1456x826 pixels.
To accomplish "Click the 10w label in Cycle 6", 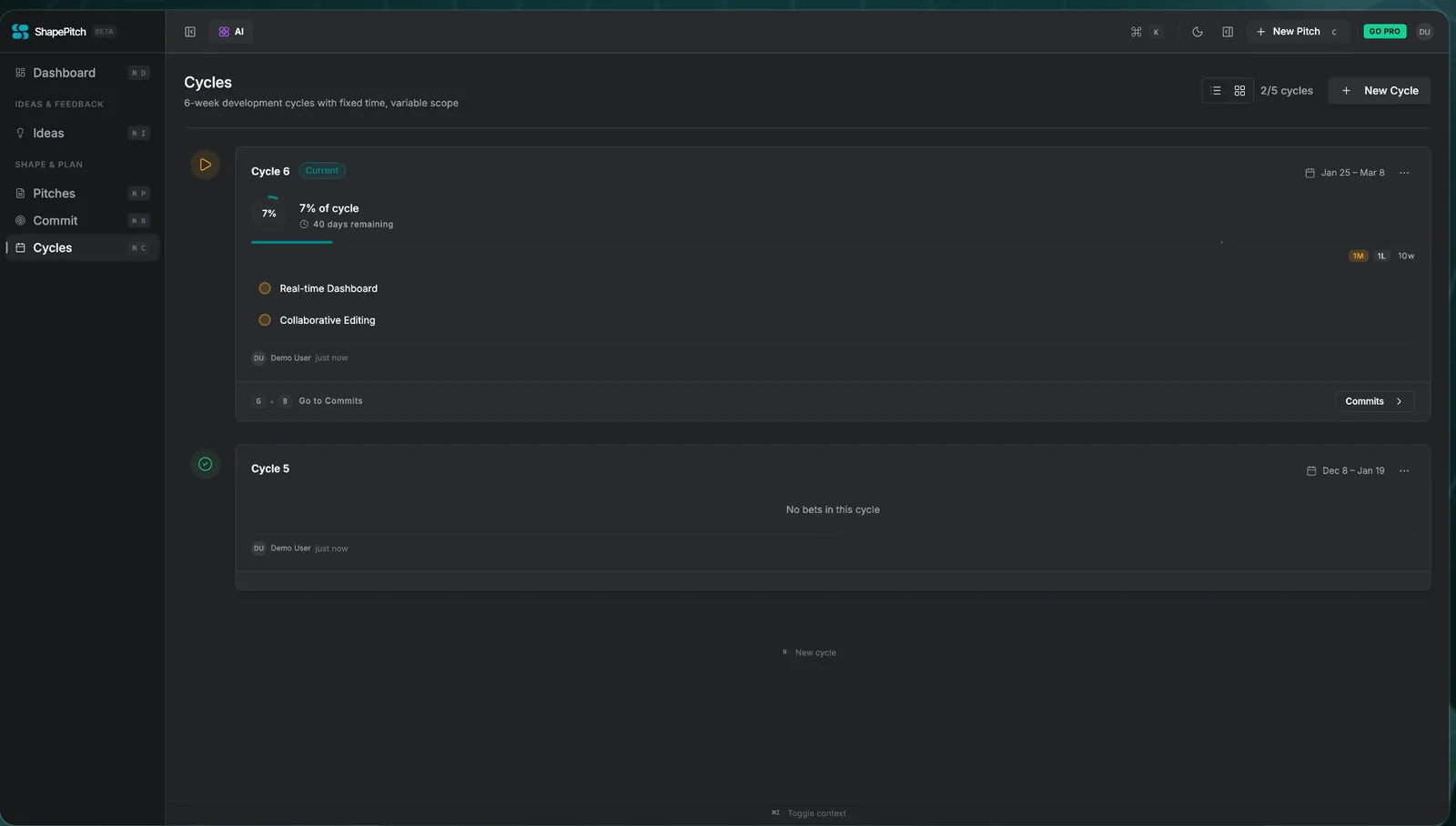I will tap(1406, 257).
